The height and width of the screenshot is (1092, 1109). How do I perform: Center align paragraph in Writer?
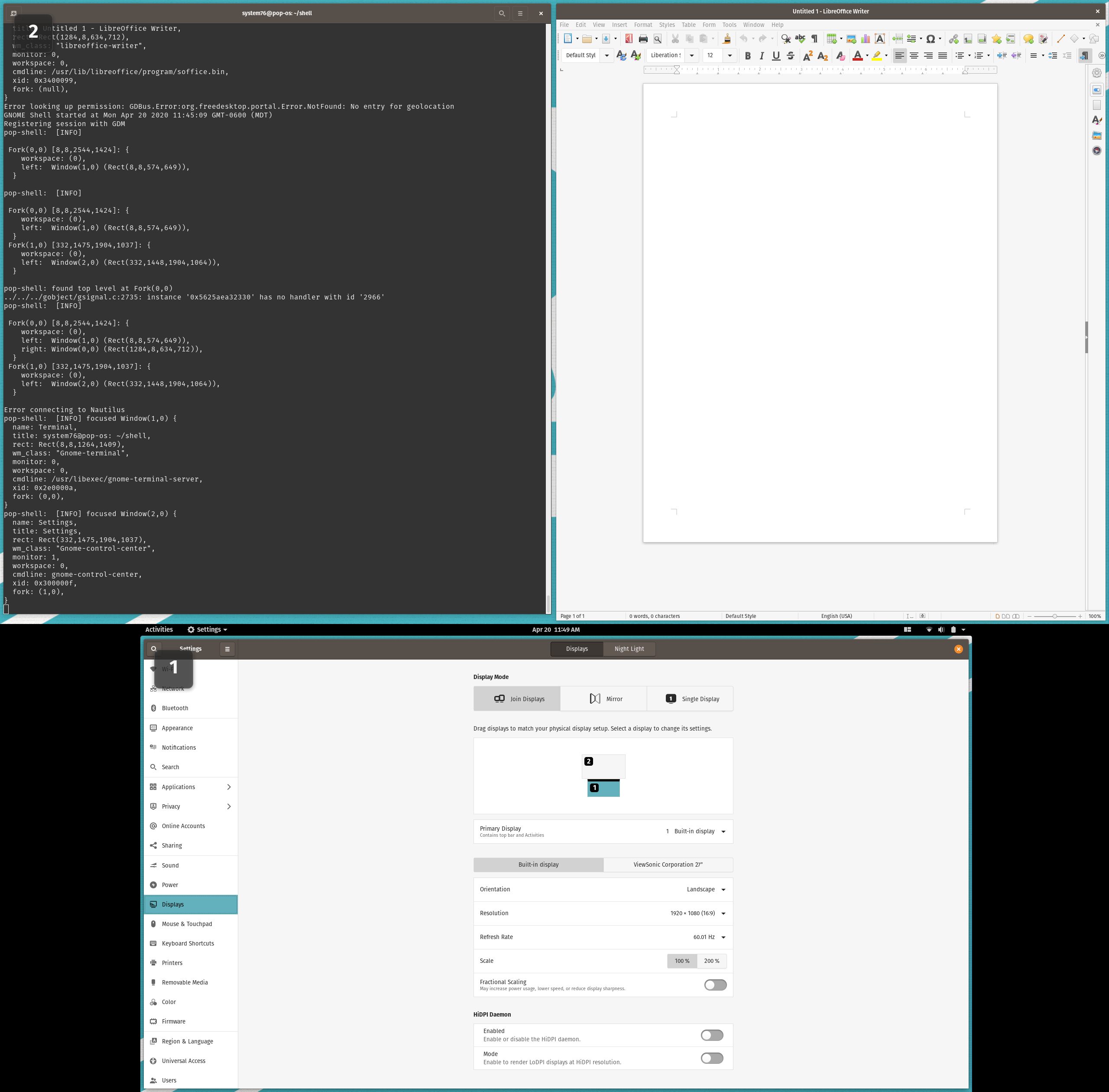pyautogui.click(x=914, y=55)
